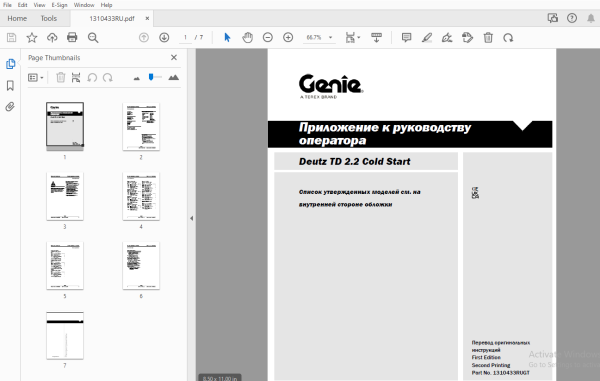Select page 6 thumbnail
The image size is (600, 381).
tap(141, 265)
